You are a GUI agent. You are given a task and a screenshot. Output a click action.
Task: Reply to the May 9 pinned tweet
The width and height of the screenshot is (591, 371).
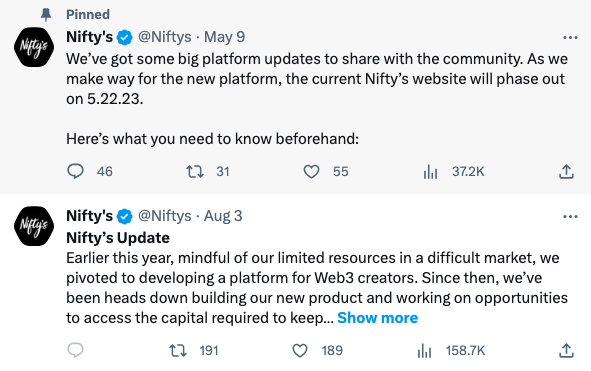pyautogui.click(x=75, y=172)
